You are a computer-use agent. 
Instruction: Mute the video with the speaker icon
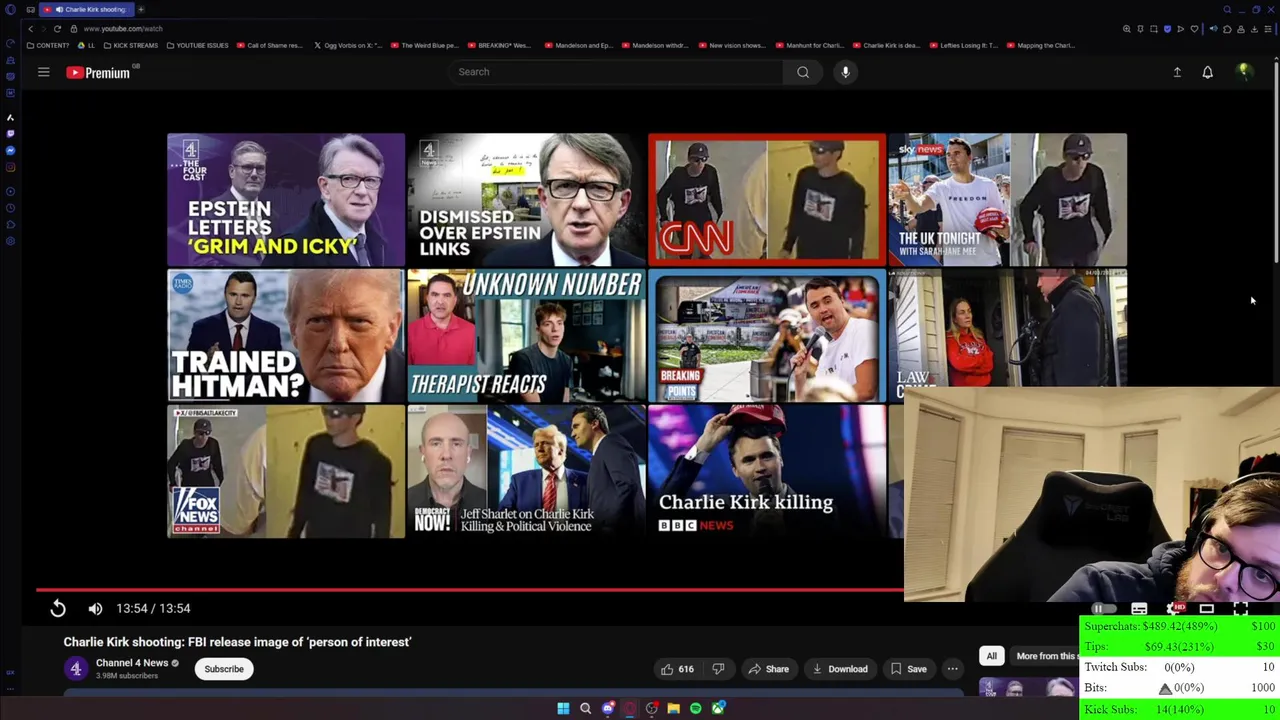point(95,608)
